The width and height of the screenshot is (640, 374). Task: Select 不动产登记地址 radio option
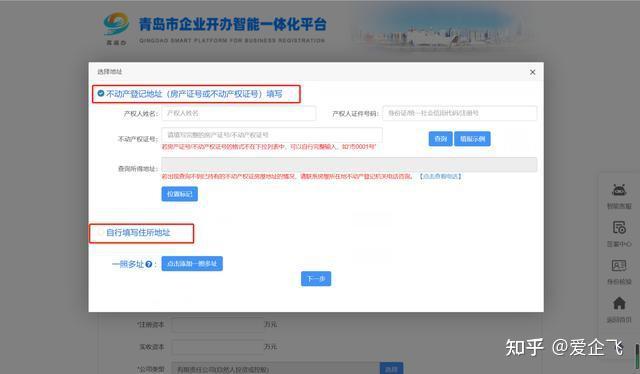101,94
